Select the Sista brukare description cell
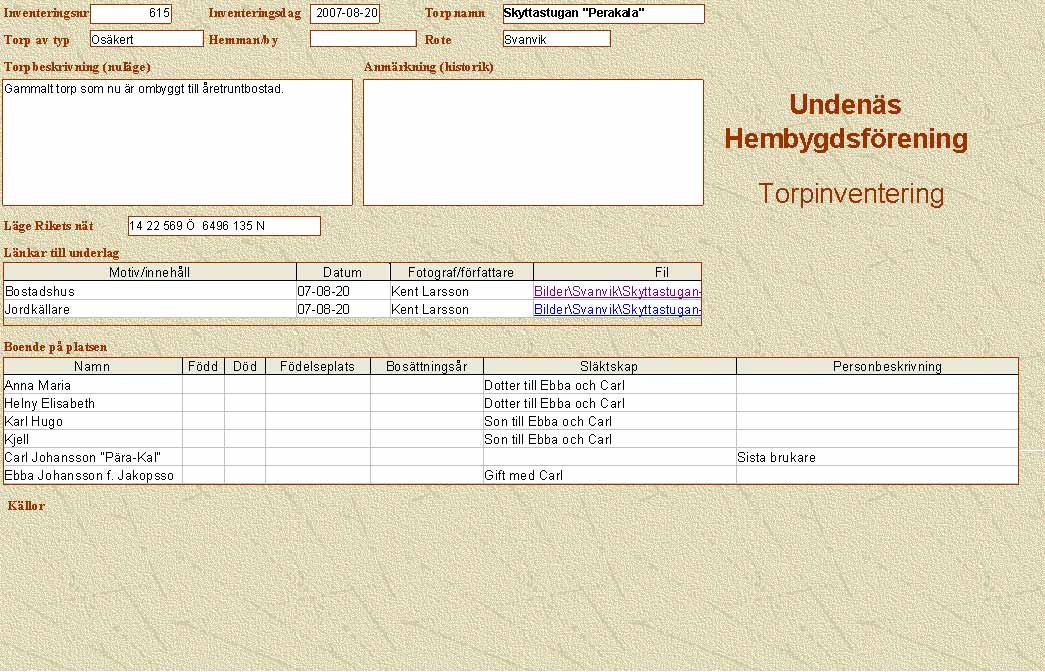Viewport: 1045px width, 672px height. pos(877,458)
